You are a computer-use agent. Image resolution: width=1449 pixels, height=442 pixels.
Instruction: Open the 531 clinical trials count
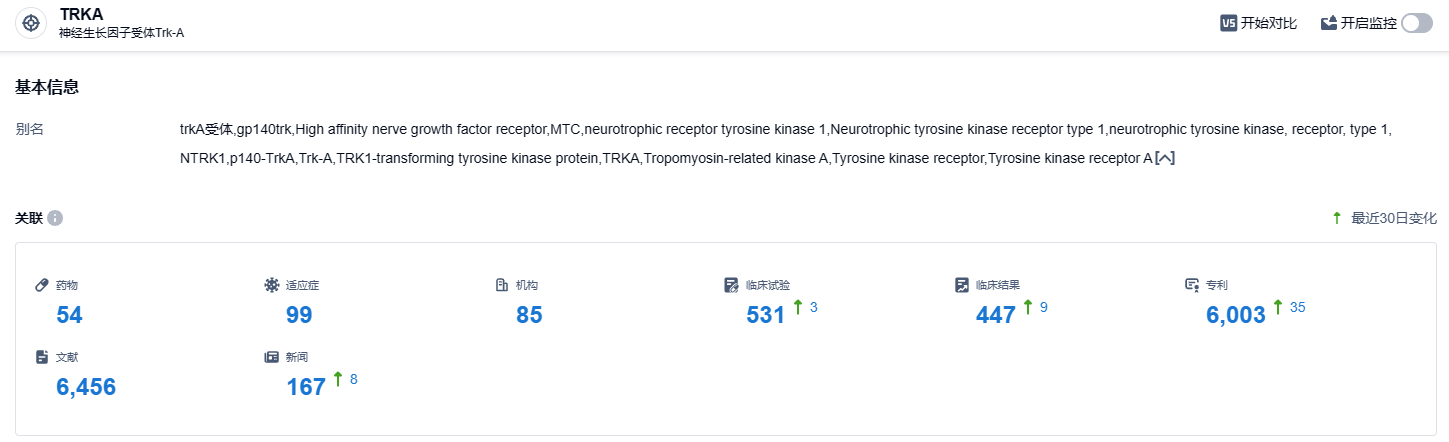tap(766, 315)
